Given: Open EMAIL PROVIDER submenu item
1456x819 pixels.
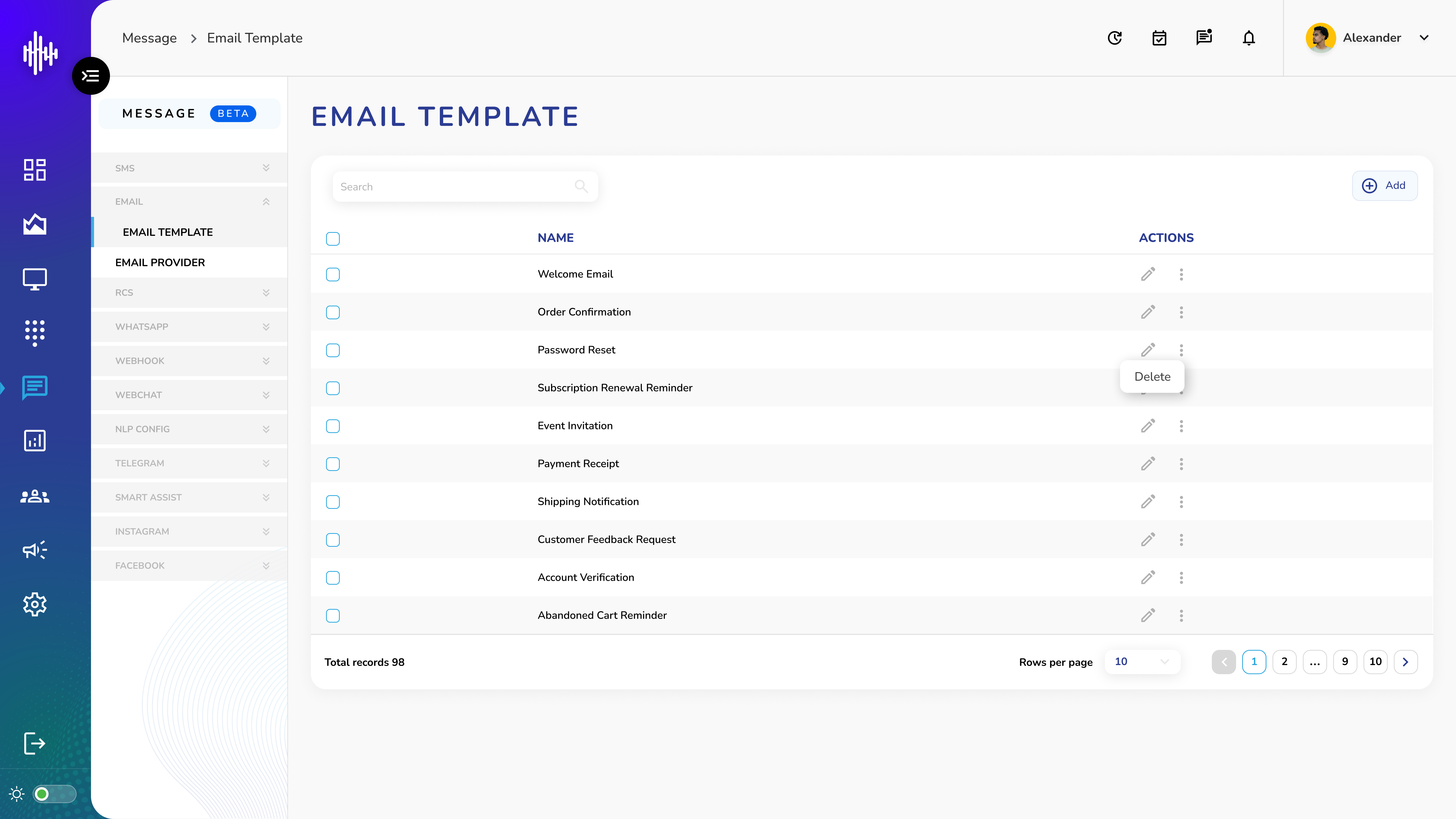Looking at the screenshot, I should tap(189, 262).
